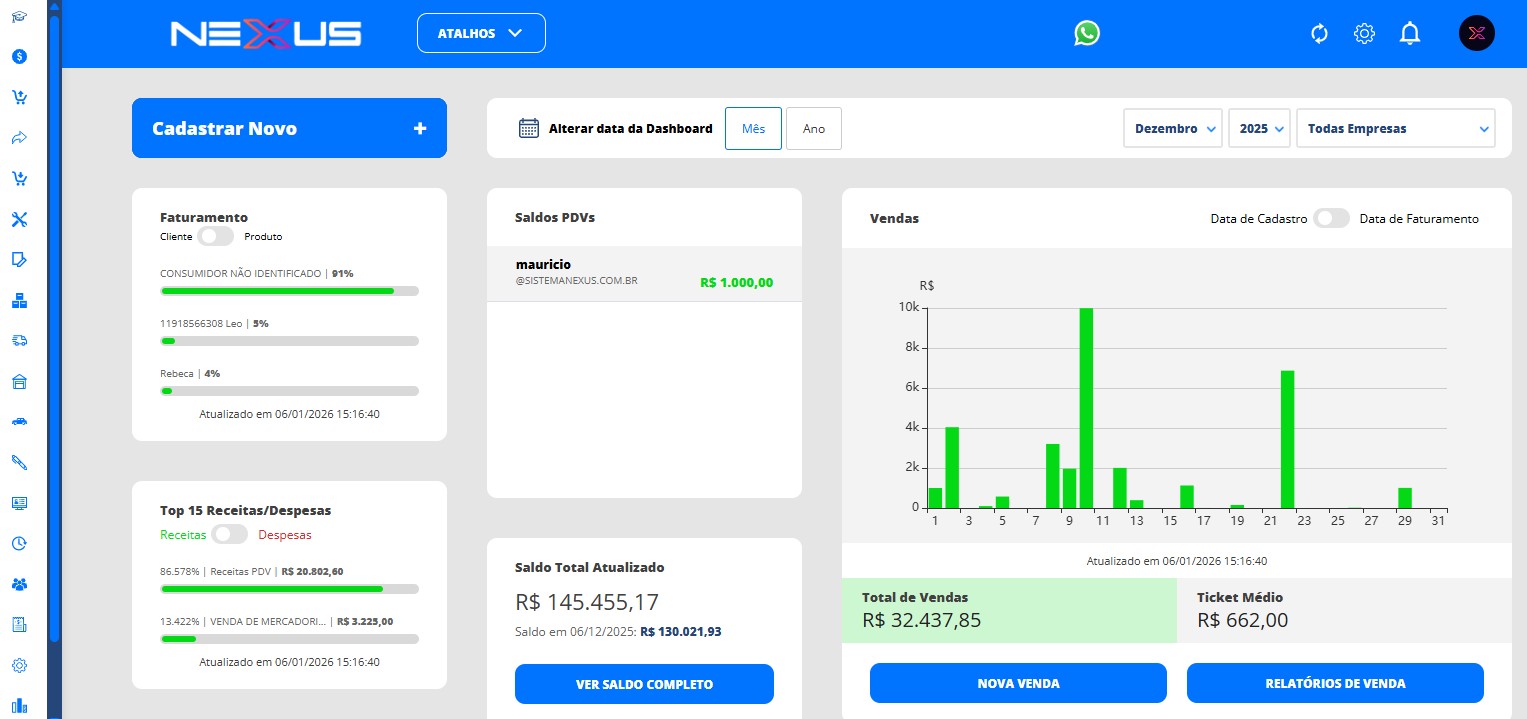
Task: Open the notifications bell
Action: click(x=1410, y=34)
